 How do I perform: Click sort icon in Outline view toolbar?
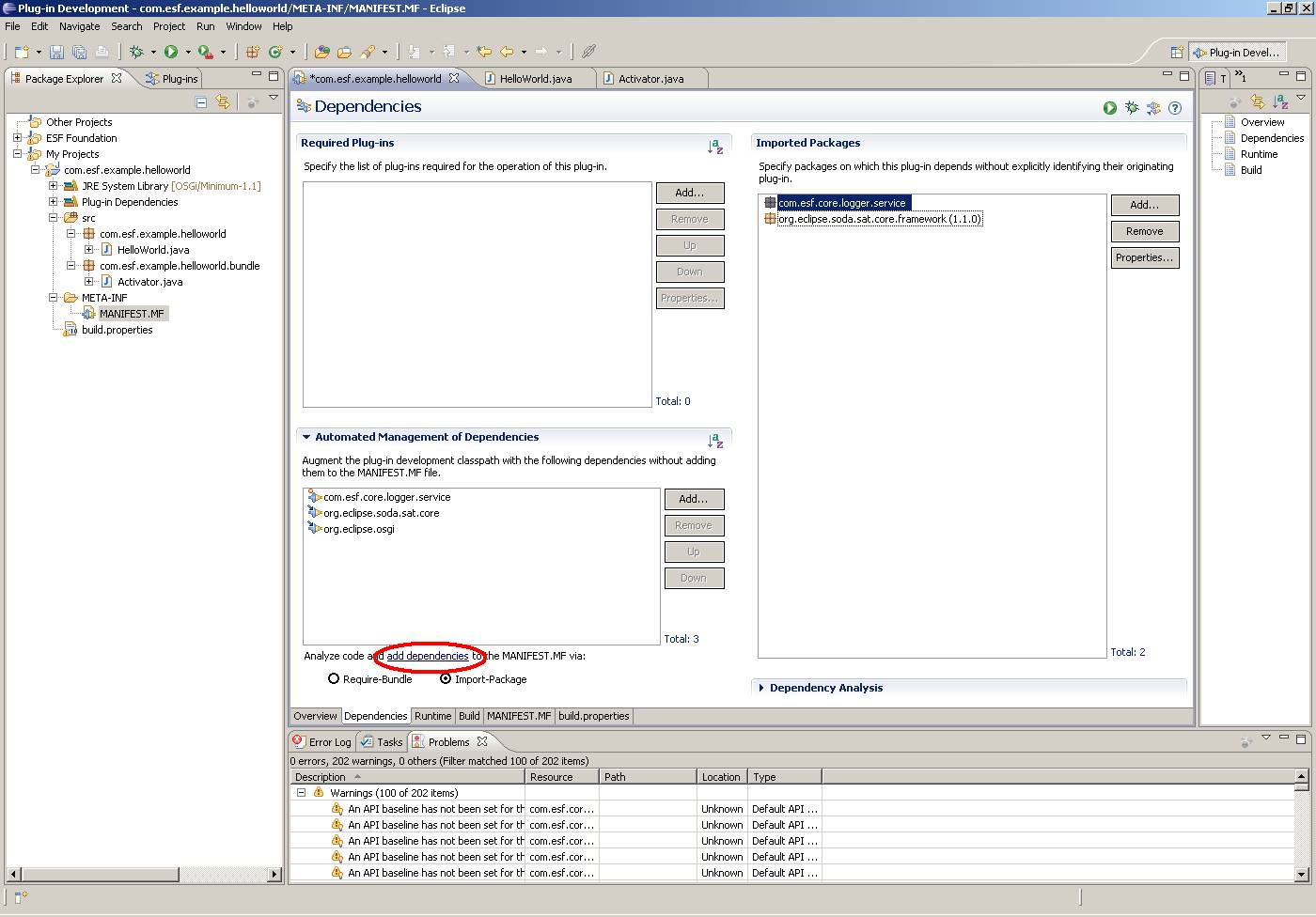click(x=1280, y=101)
